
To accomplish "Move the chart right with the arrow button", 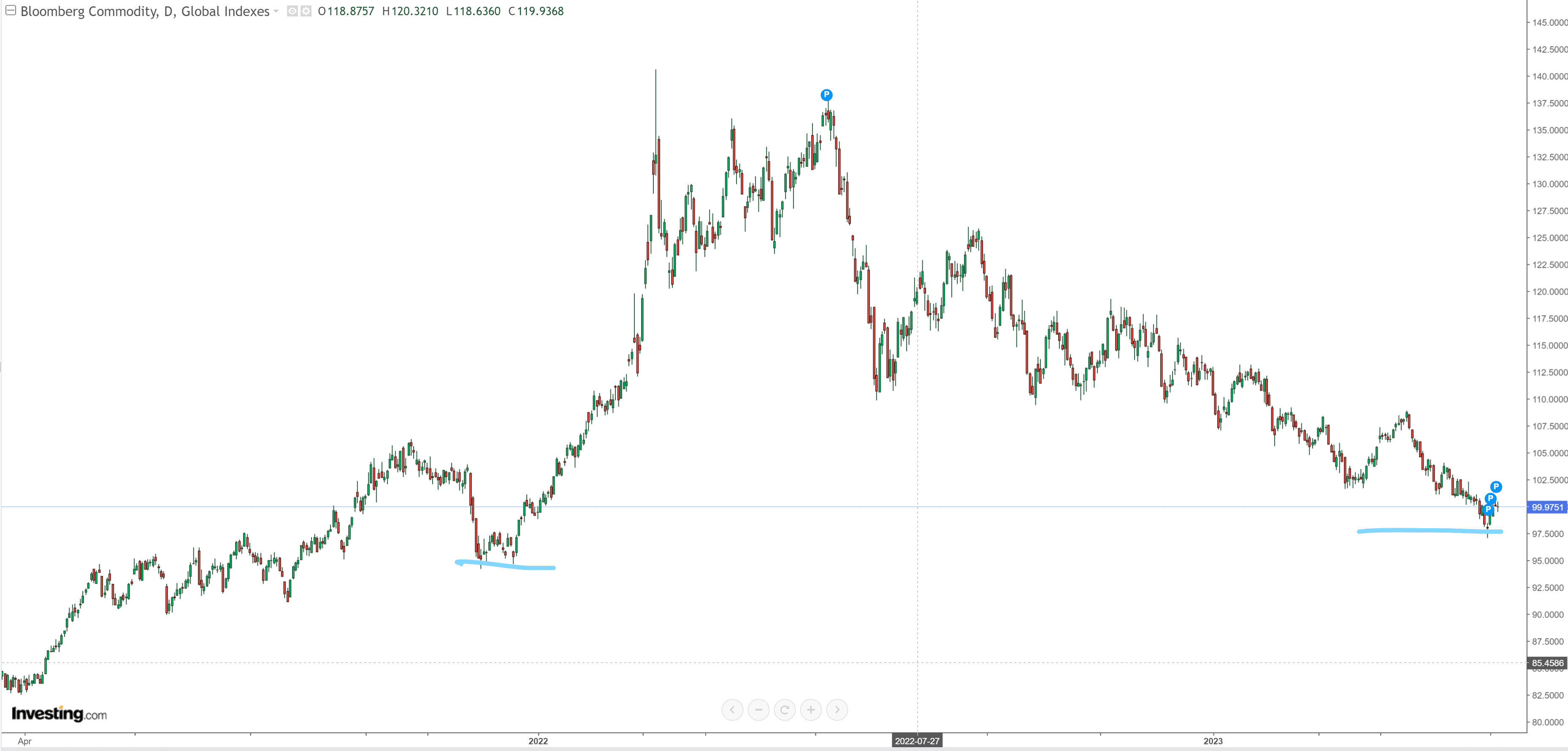I will pyautogui.click(x=837, y=710).
